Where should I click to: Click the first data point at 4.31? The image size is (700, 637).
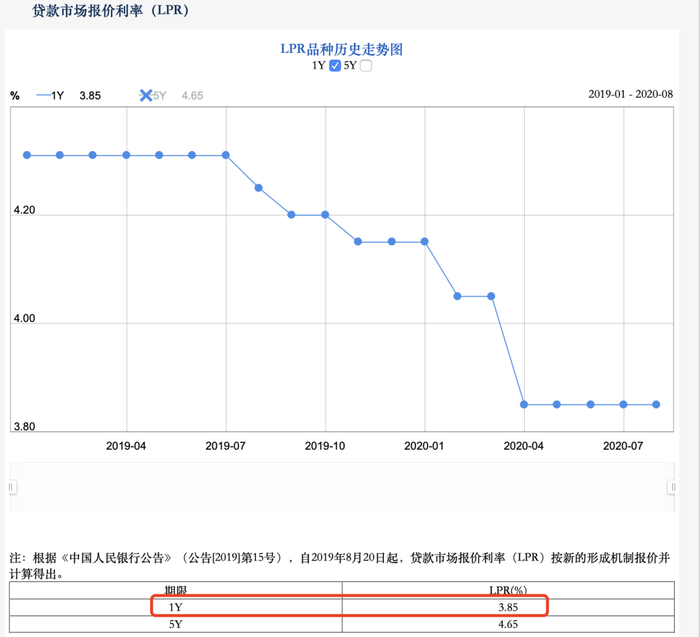(x=27, y=155)
